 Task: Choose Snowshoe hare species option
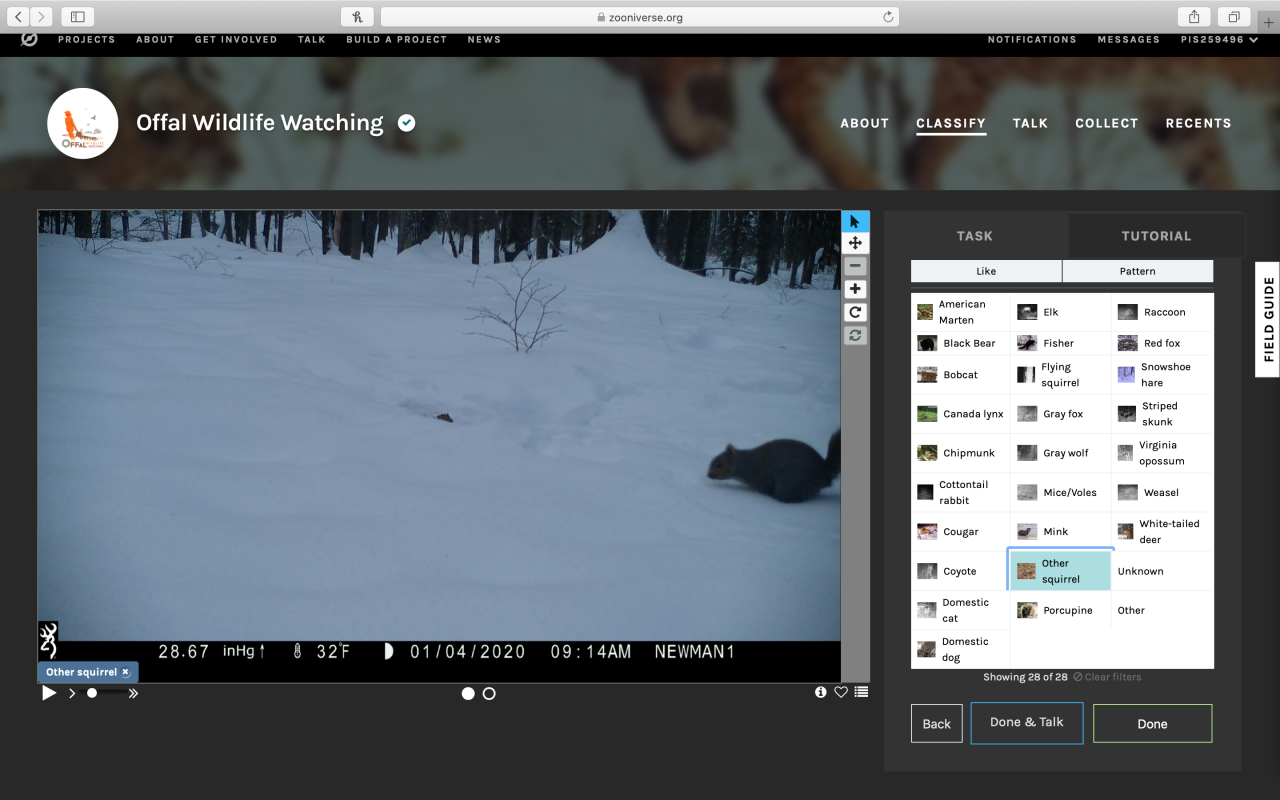tap(1161, 375)
